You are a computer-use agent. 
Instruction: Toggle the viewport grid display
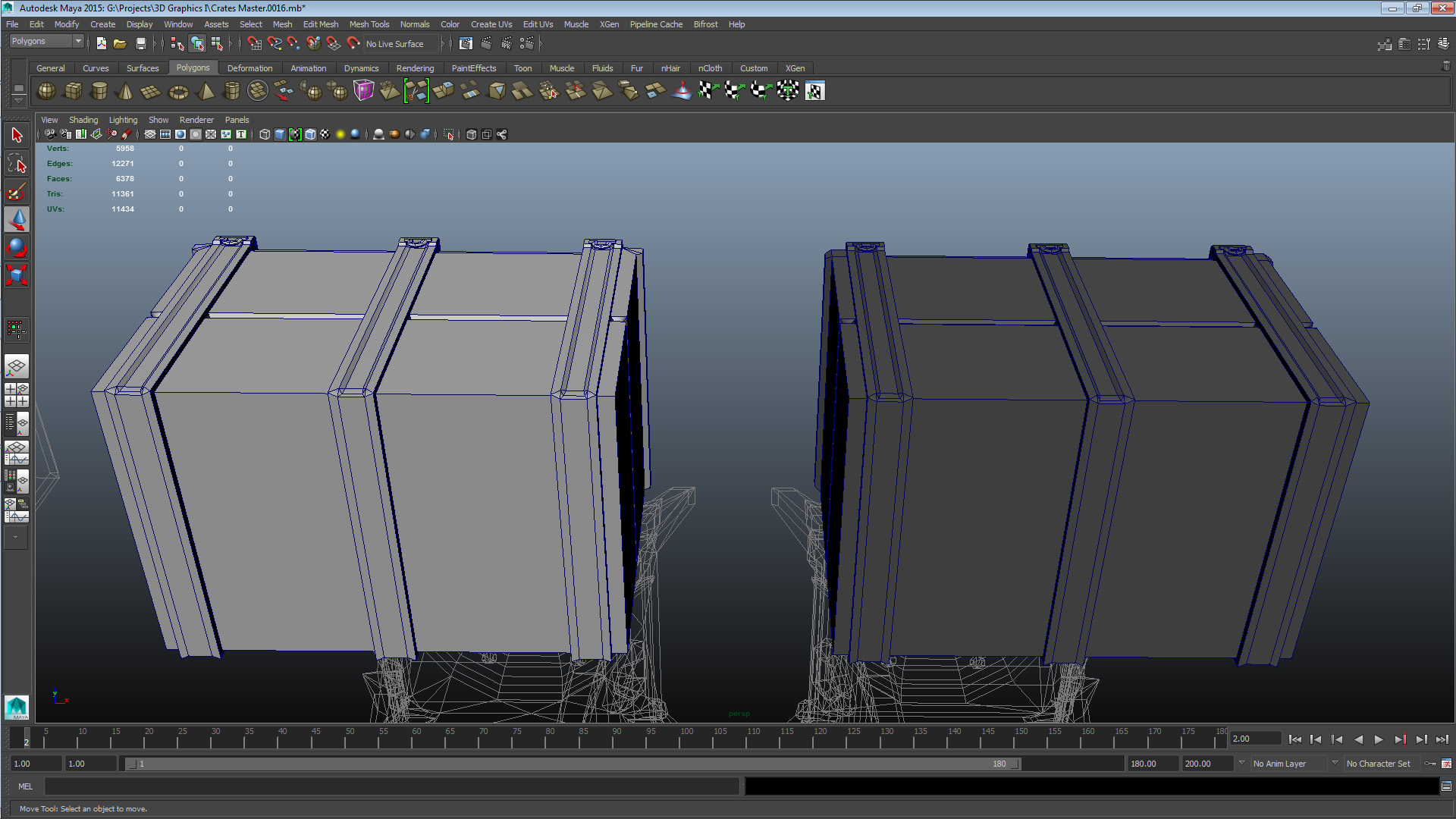[x=150, y=134]
